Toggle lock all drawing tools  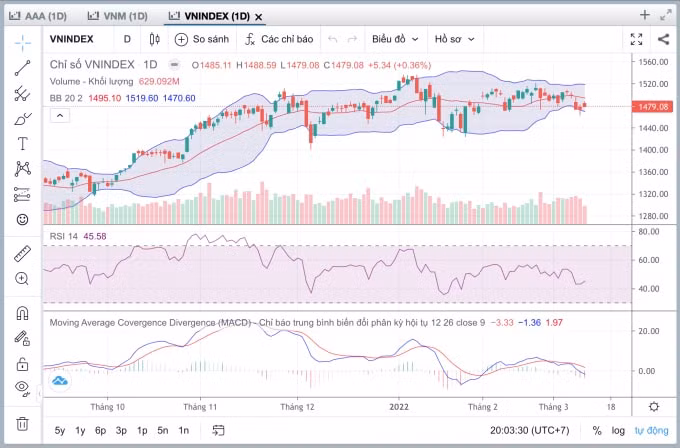(23, 364)
